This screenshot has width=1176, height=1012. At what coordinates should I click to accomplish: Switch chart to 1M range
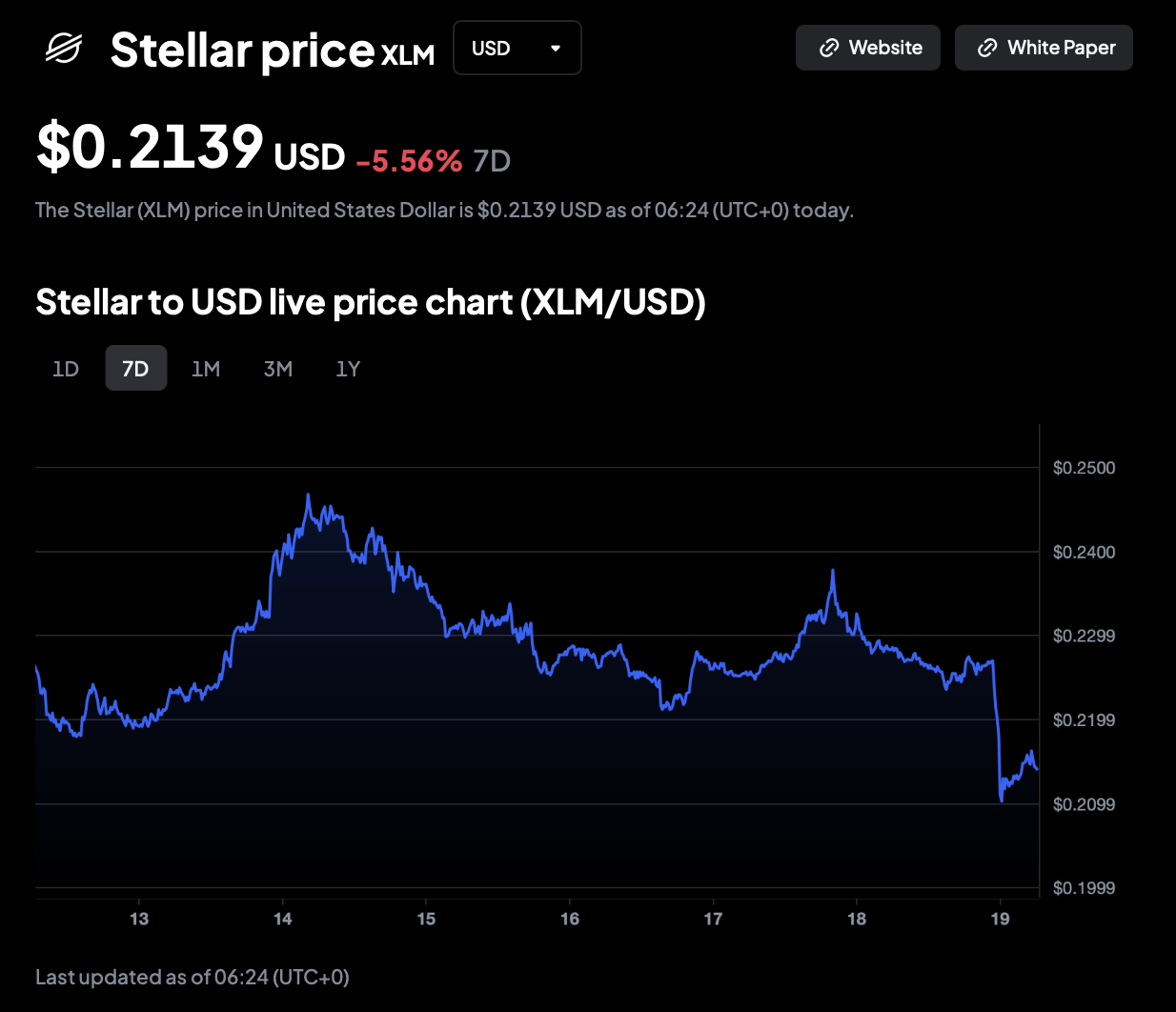pos(206,369)
